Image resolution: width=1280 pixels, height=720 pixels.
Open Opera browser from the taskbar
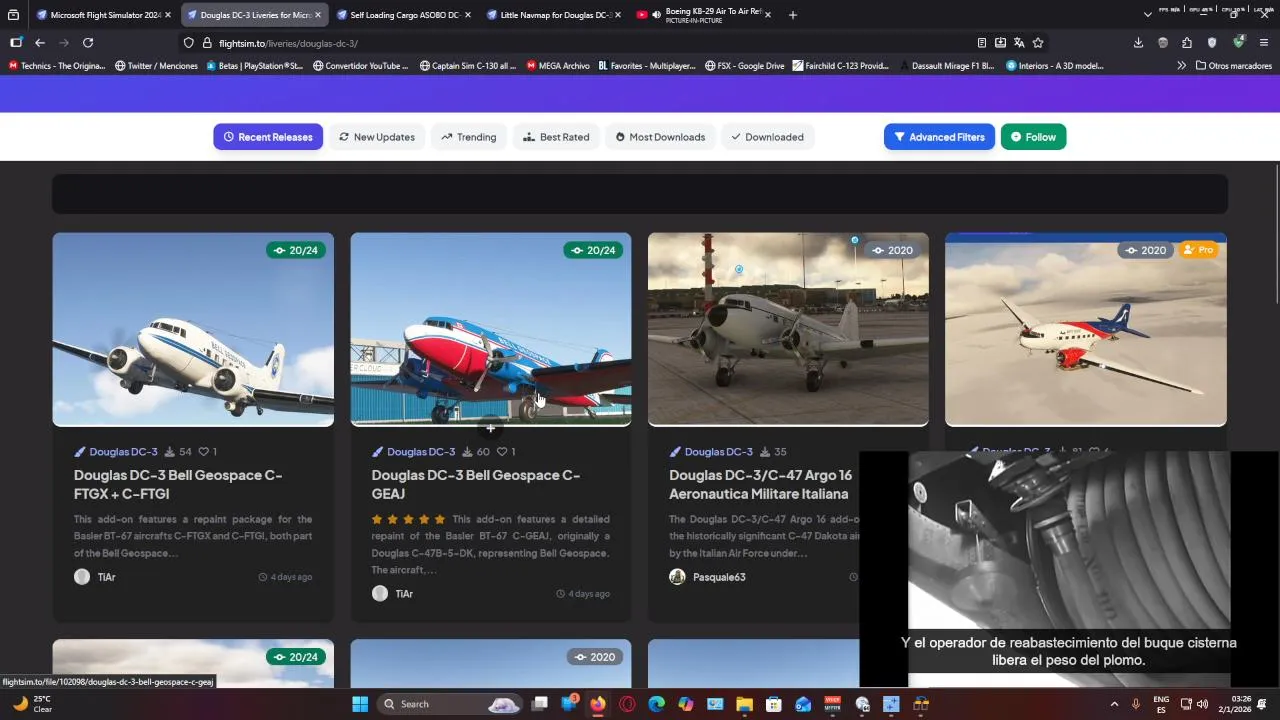627,704
